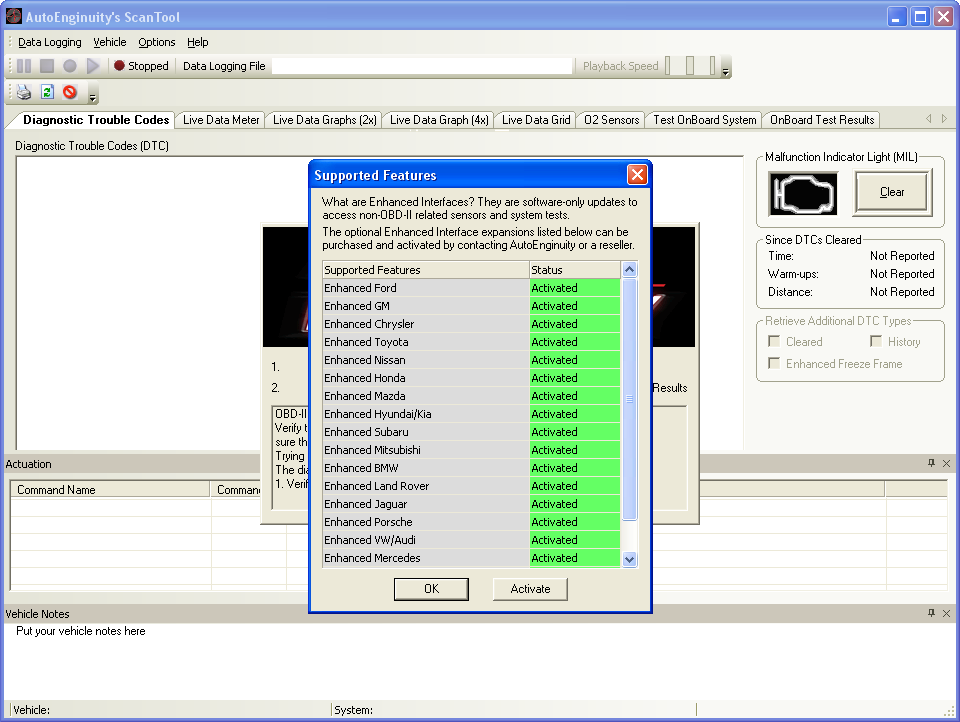Select the Enhanced Nissan row

[x=471, y=360]
